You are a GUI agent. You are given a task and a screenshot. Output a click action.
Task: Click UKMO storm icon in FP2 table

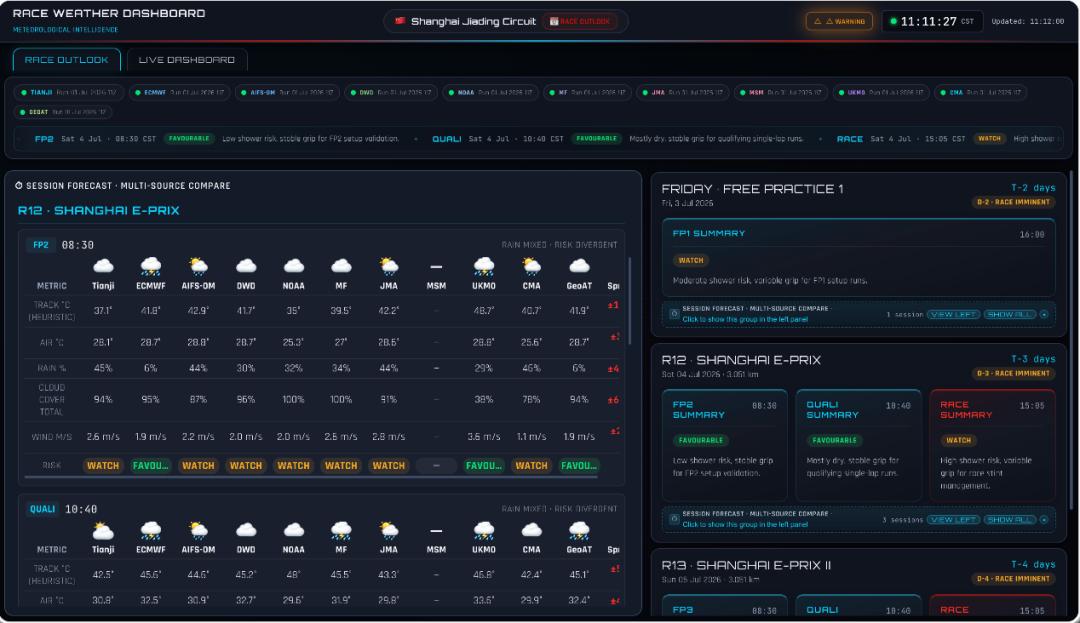pos(484,266)
